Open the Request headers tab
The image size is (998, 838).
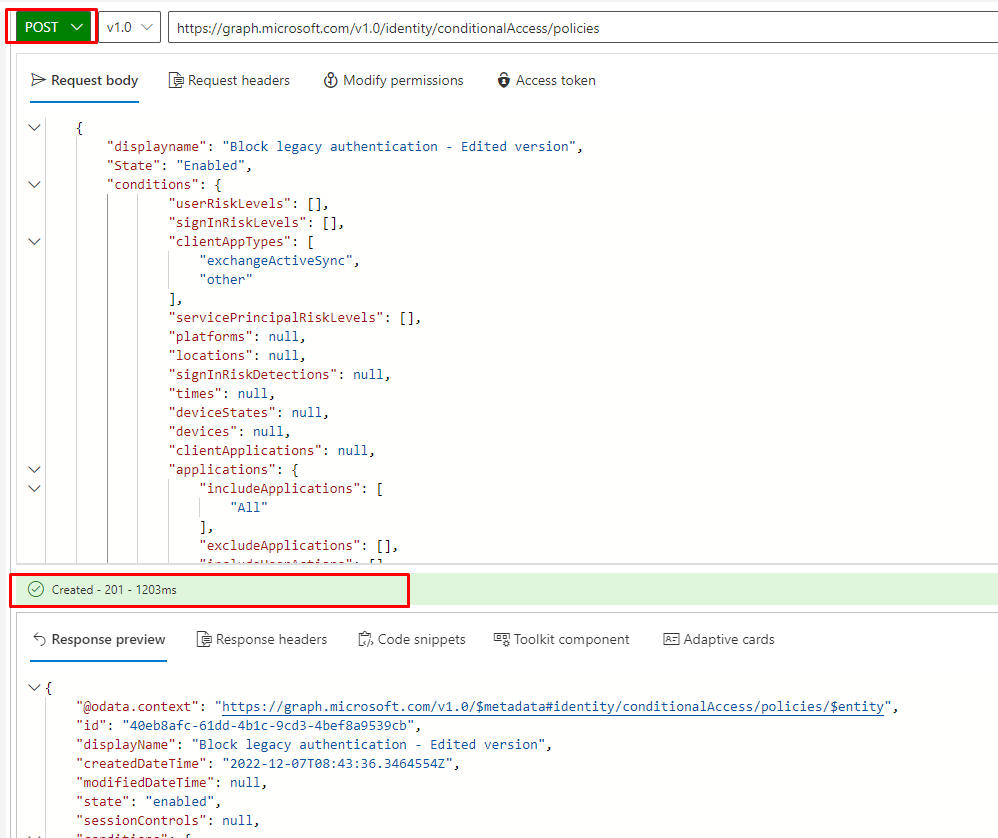point(229,80)
